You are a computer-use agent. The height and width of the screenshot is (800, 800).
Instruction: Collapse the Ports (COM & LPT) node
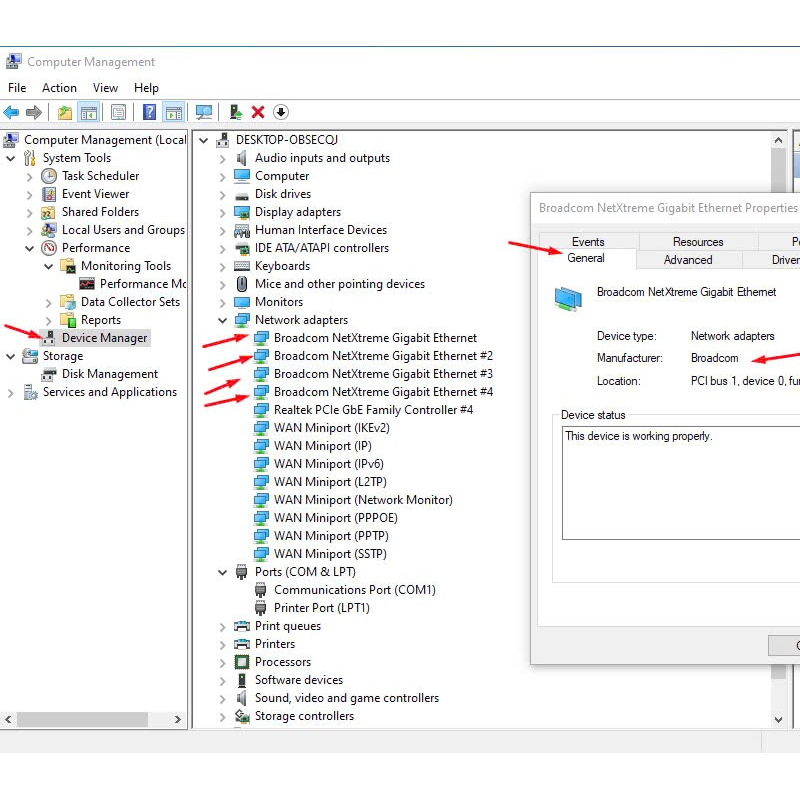[x=223, y=572]
